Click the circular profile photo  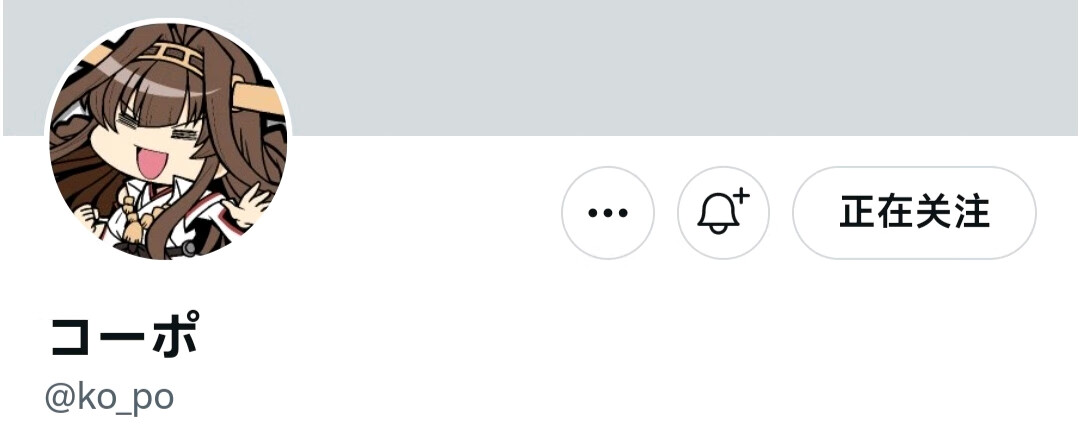coord(168,141)
